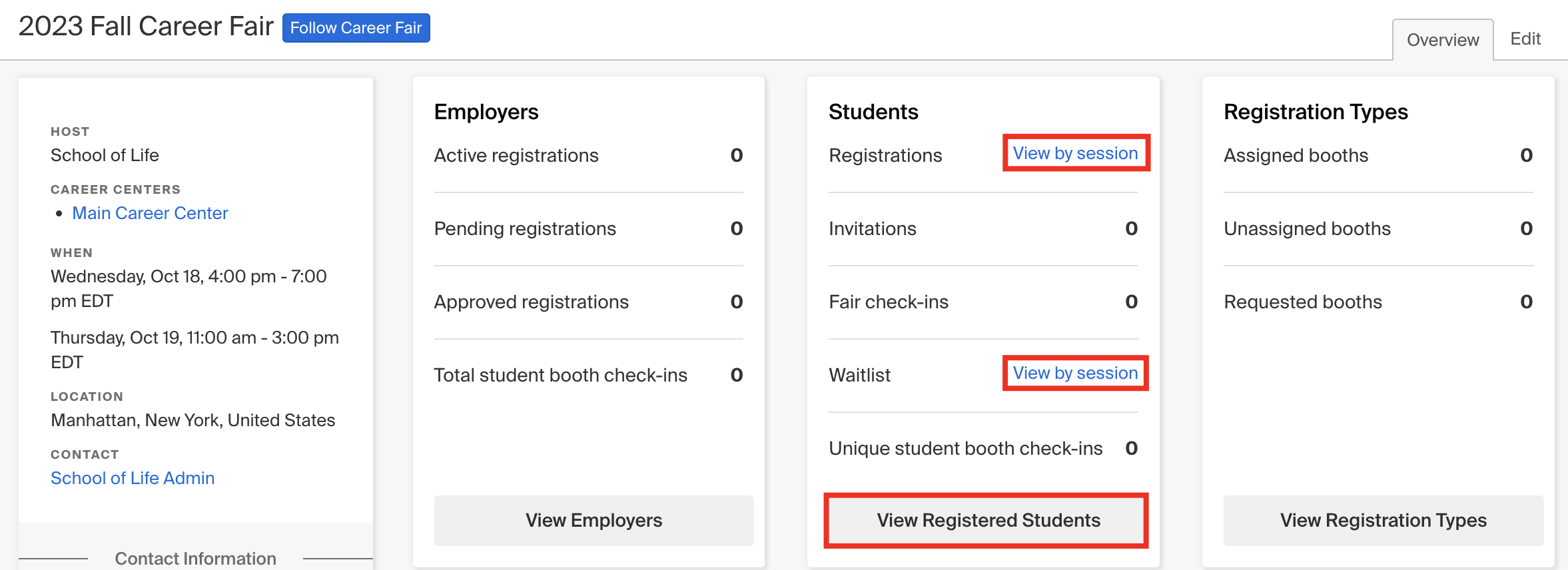1568x570 pixels.
Task: Click View by session next to Registrations
Action: (x=1075, y=153)
